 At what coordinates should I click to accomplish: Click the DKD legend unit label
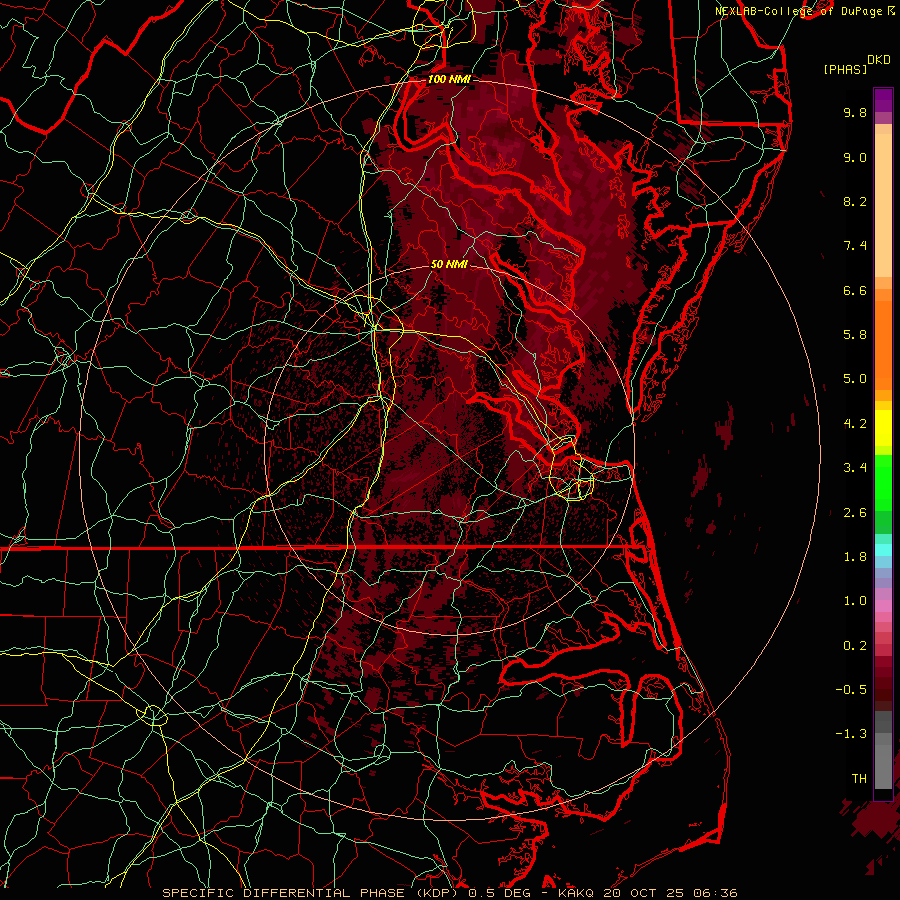tap(879, 60)
